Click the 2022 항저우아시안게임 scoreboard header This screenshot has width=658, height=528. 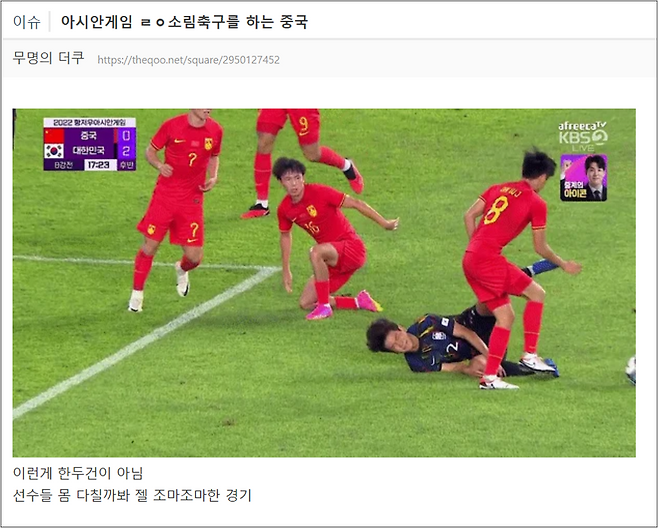pyautogui.click(x=90, y=123)
